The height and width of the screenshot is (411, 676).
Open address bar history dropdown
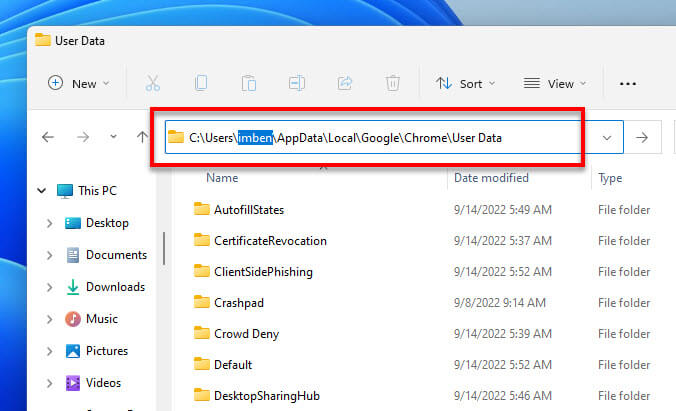click(x=607, y=138)
